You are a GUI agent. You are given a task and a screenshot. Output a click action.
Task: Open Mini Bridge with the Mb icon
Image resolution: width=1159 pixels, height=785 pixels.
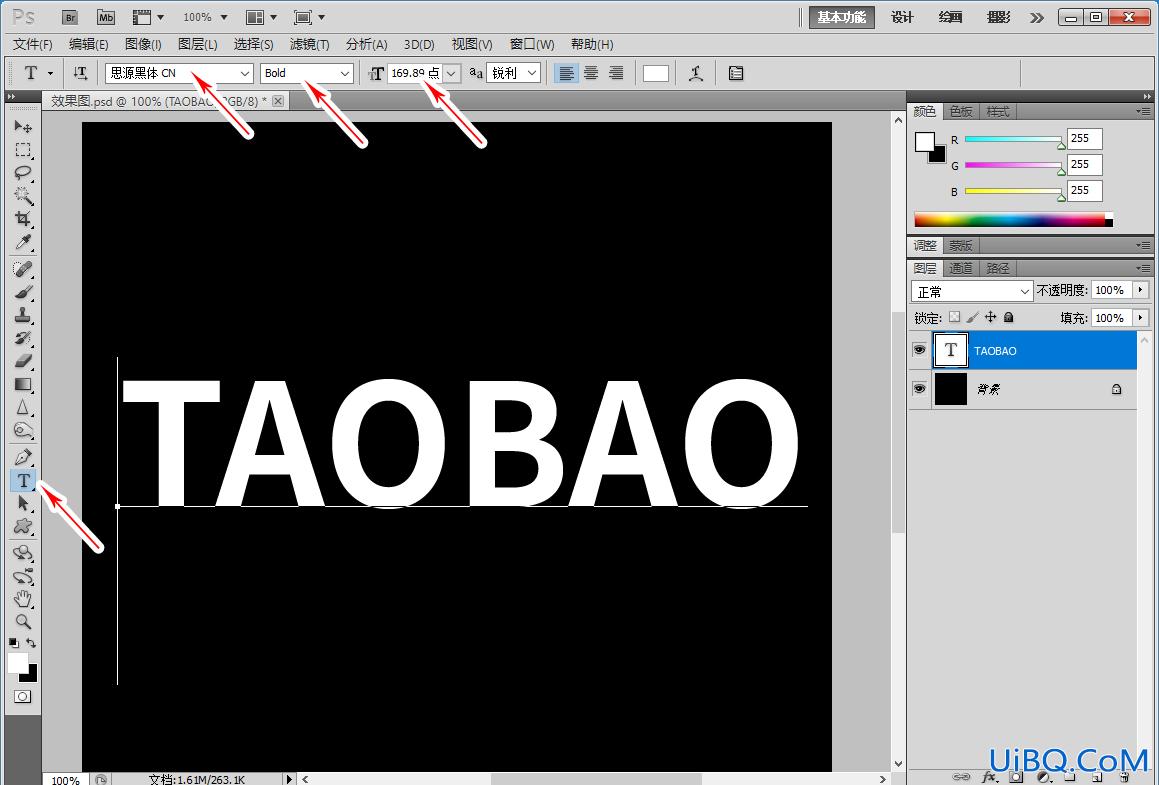tap(106, 17)
